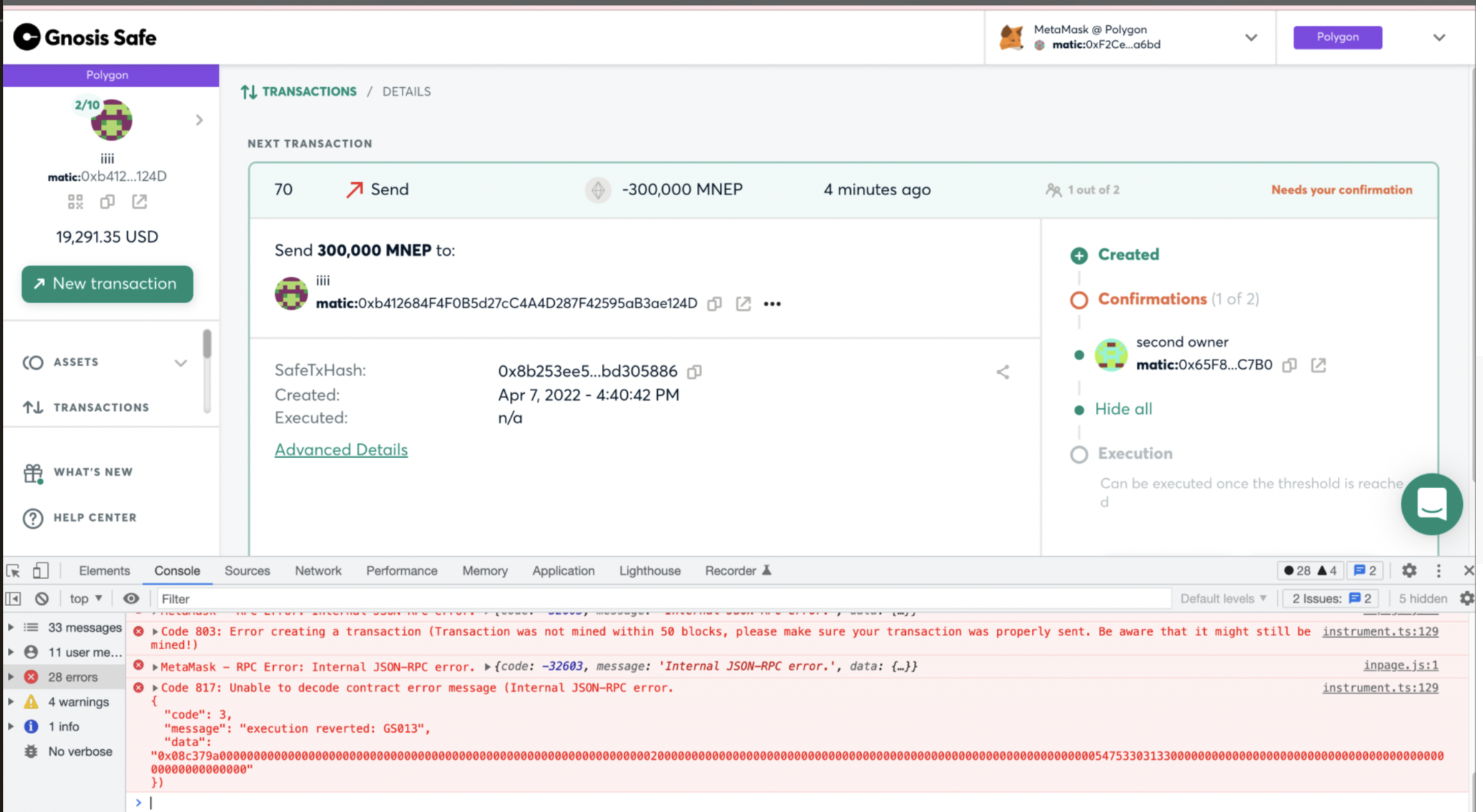
Task: Open Default levels dropdown
Action: tap(1223, 598)
